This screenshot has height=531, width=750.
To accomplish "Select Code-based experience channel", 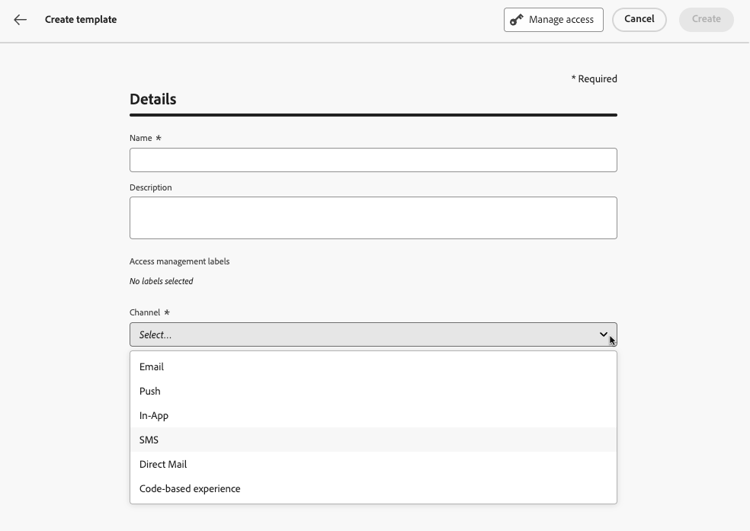I will (x=190, y=489).
